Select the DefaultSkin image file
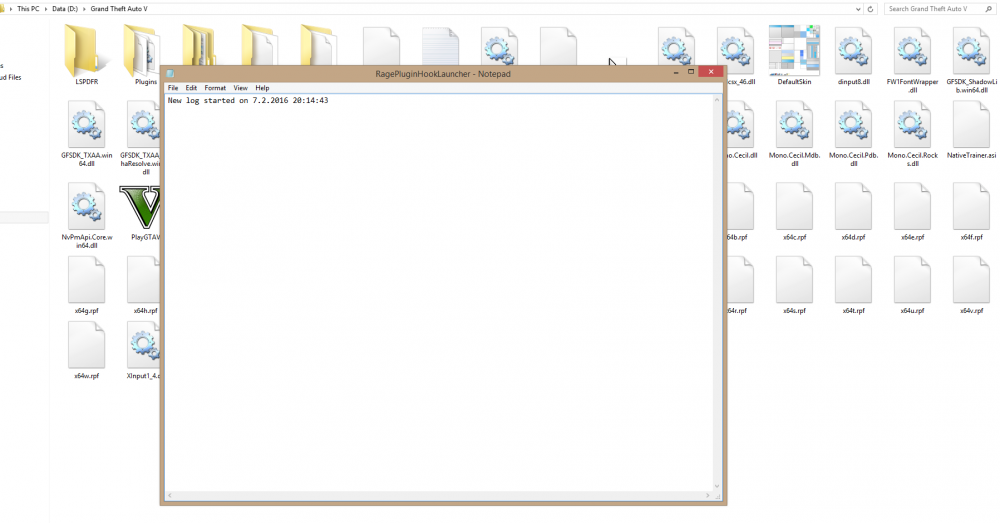The width and height of the screenshot is (1000, 523). click(794, 55)
